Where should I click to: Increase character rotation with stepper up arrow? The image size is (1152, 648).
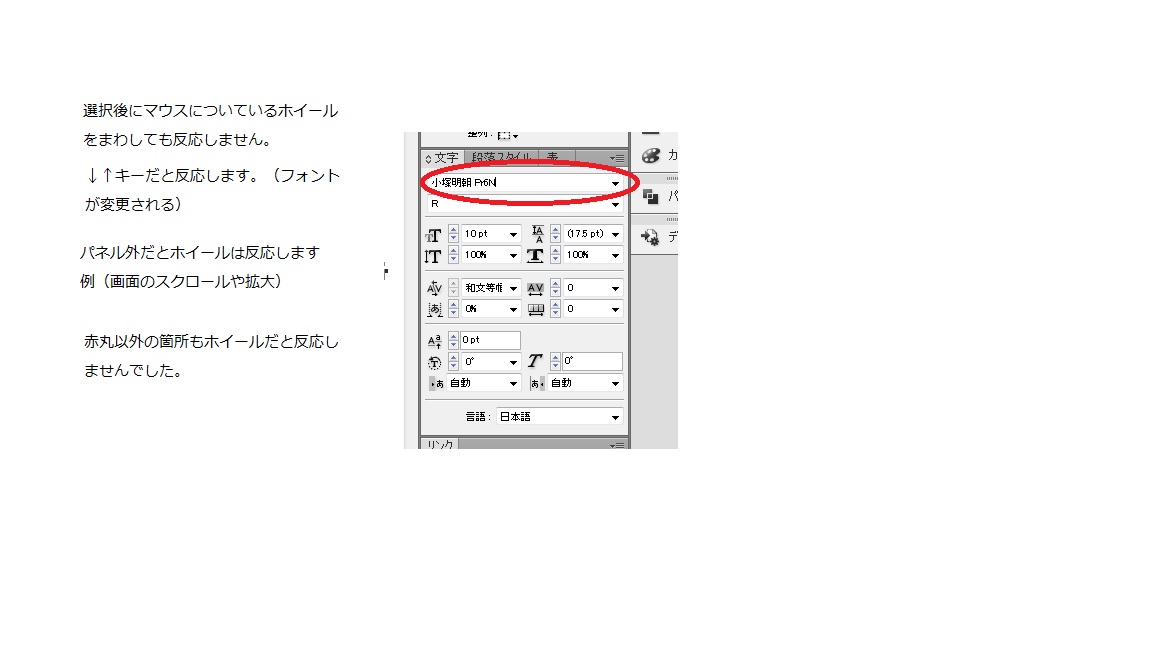coord(453,358)
